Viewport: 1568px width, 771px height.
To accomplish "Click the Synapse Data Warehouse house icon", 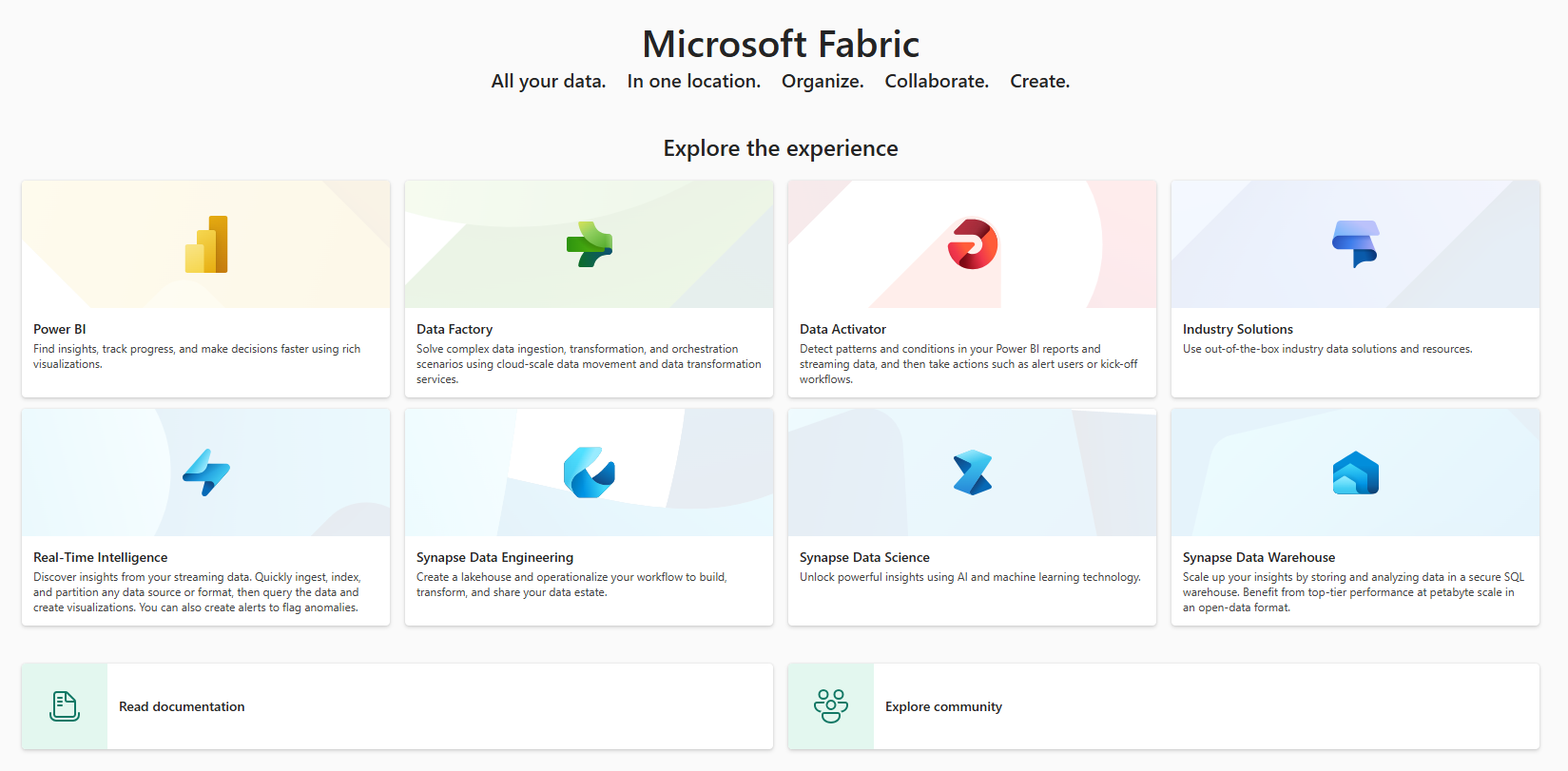I will (x=1356, y=472).
